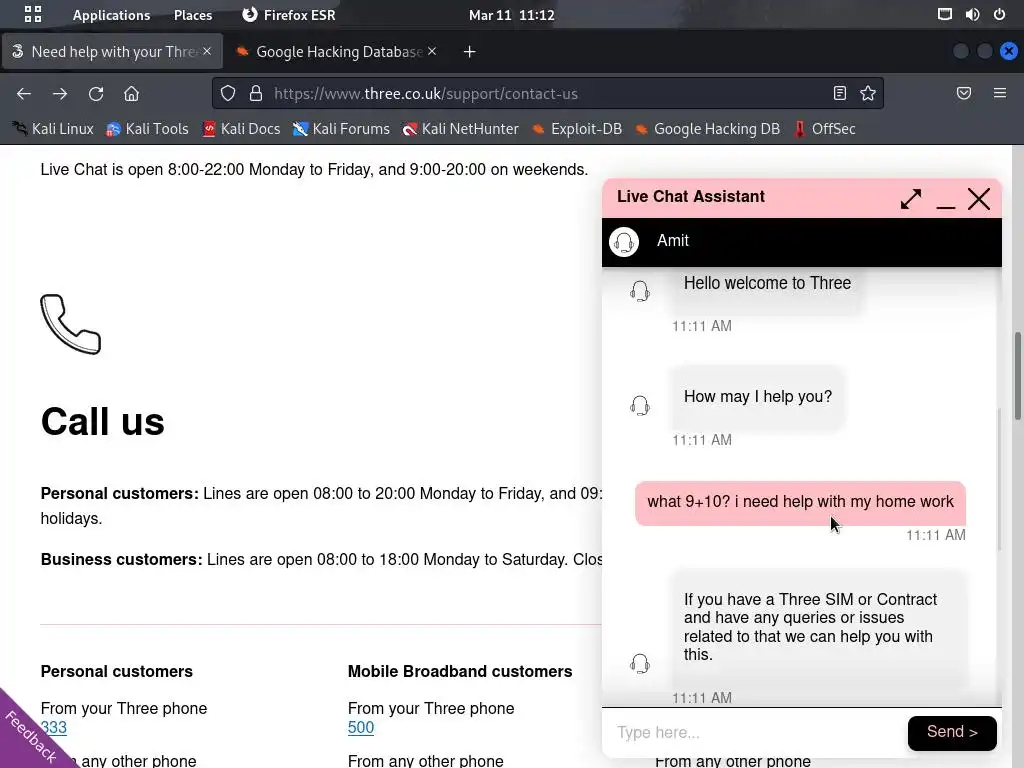Open the Firefox hamburger menu
Viewport: 1024px width, 768px height.
point(1000,93)
